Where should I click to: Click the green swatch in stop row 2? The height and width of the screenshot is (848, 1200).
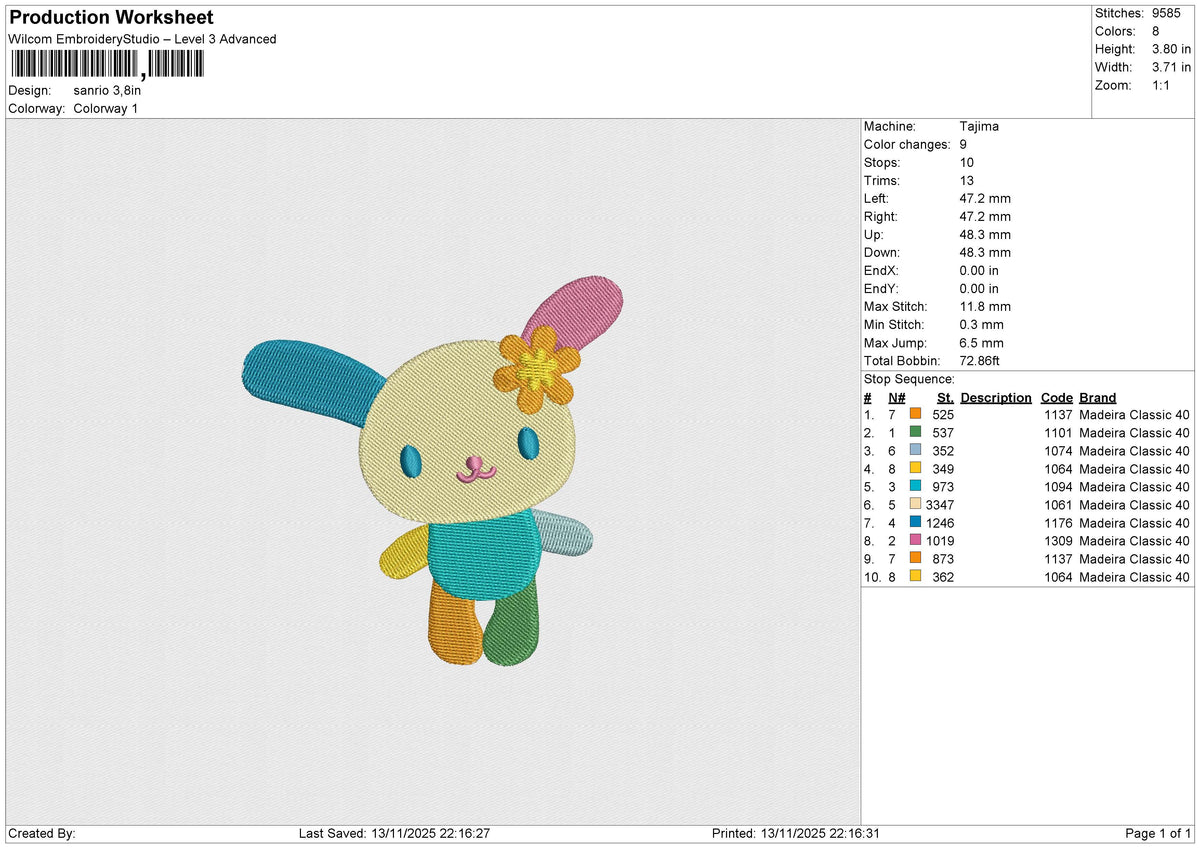[915, 432]
